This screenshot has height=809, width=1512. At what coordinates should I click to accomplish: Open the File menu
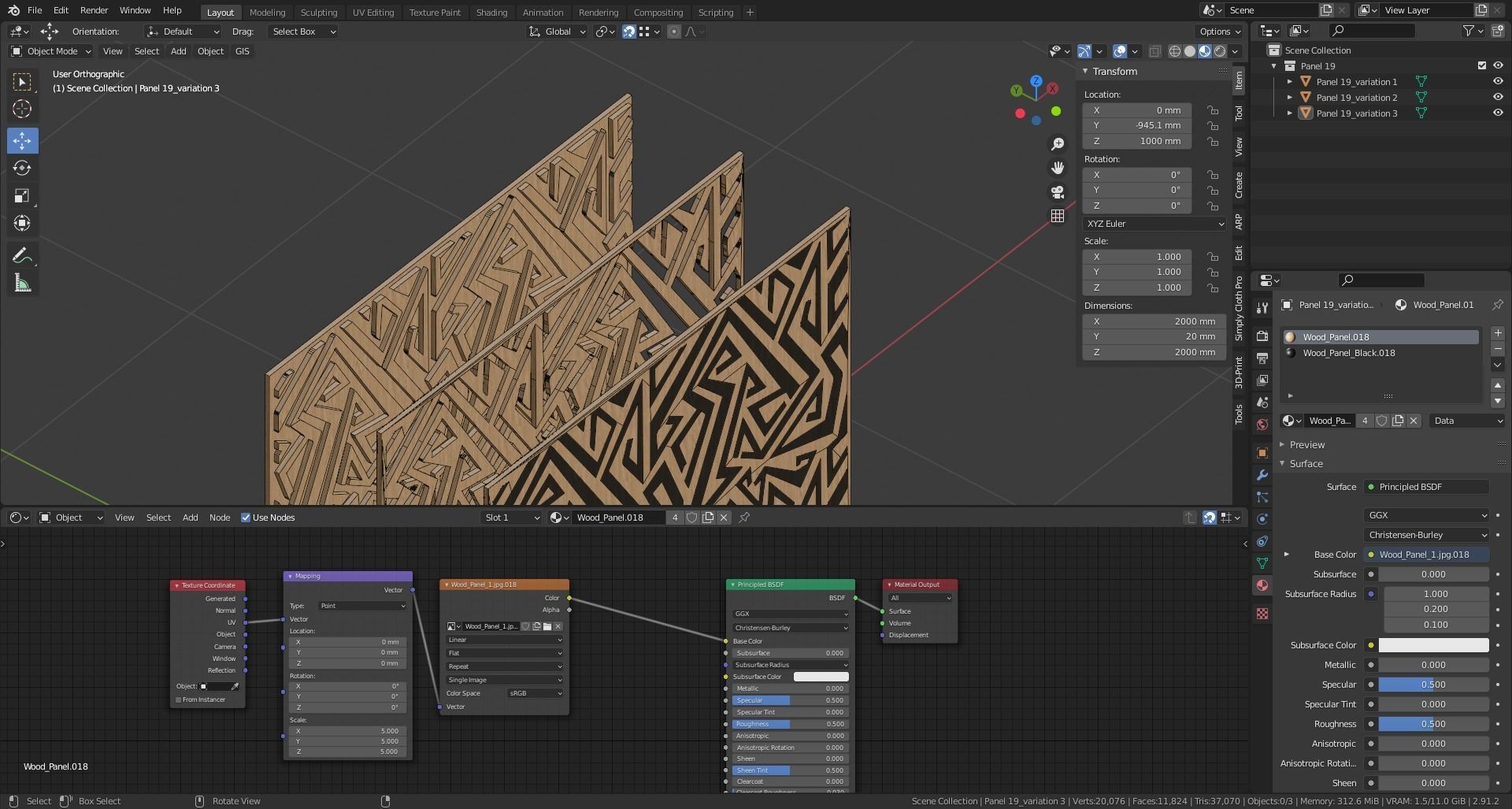(x=35, y=10)
